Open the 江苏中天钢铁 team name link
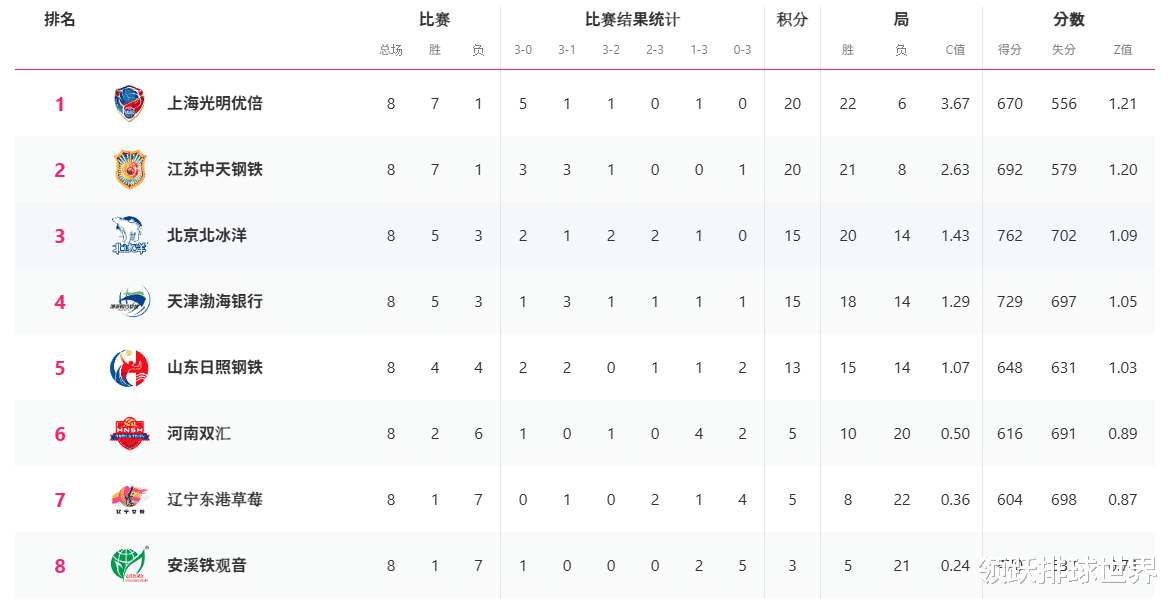 tap(215, 169)
